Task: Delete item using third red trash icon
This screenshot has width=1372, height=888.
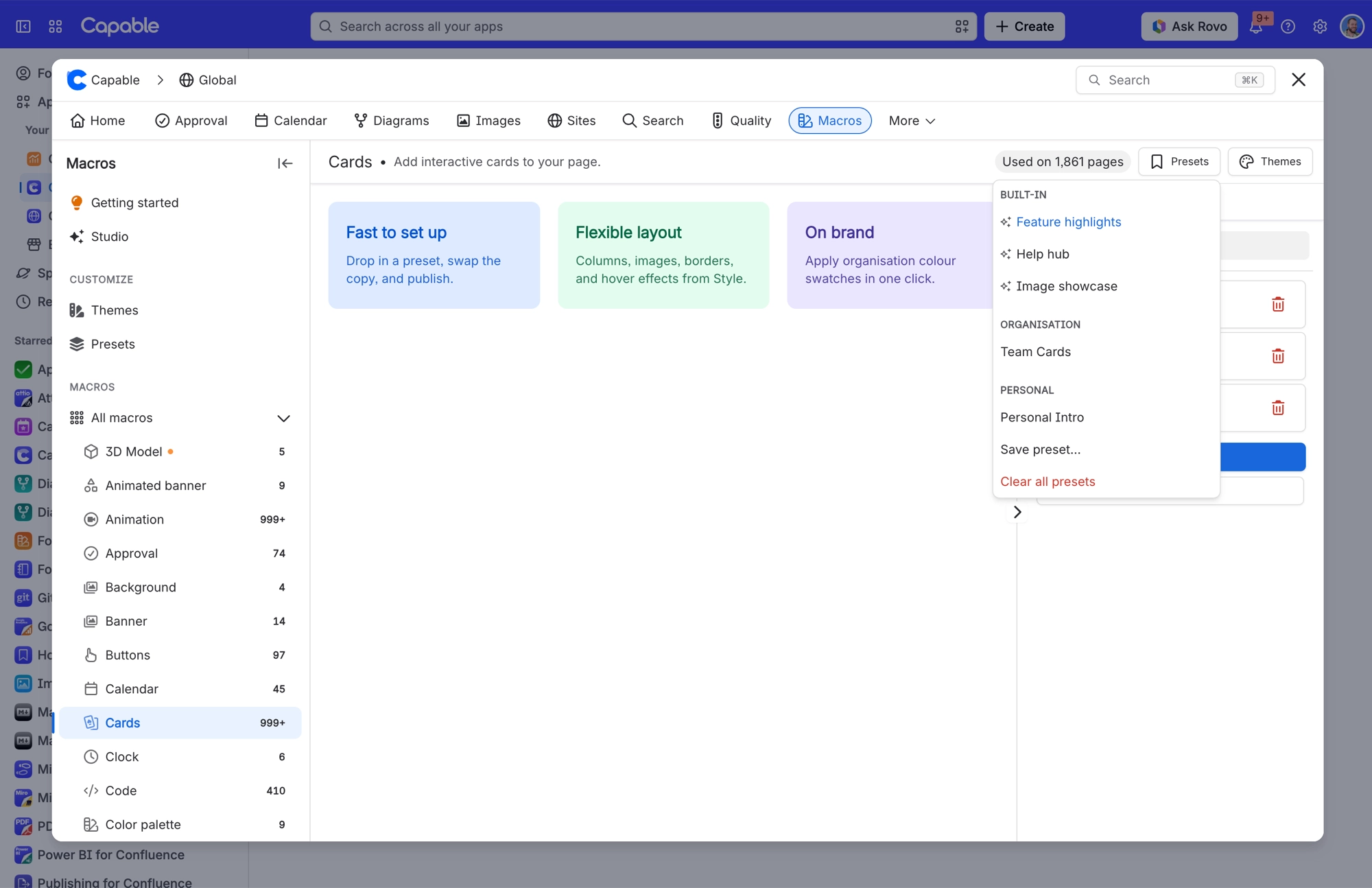Action: point(1278,408)
